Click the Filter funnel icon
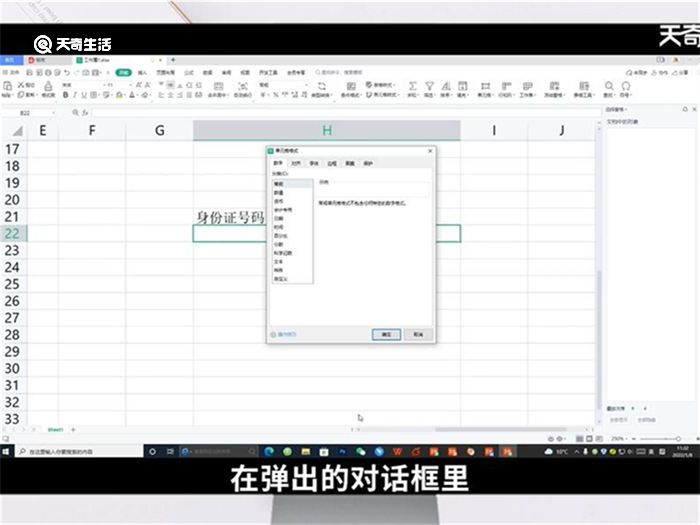Screen dimensions: 700x525 pyautogui.click(x=429, y=86)
